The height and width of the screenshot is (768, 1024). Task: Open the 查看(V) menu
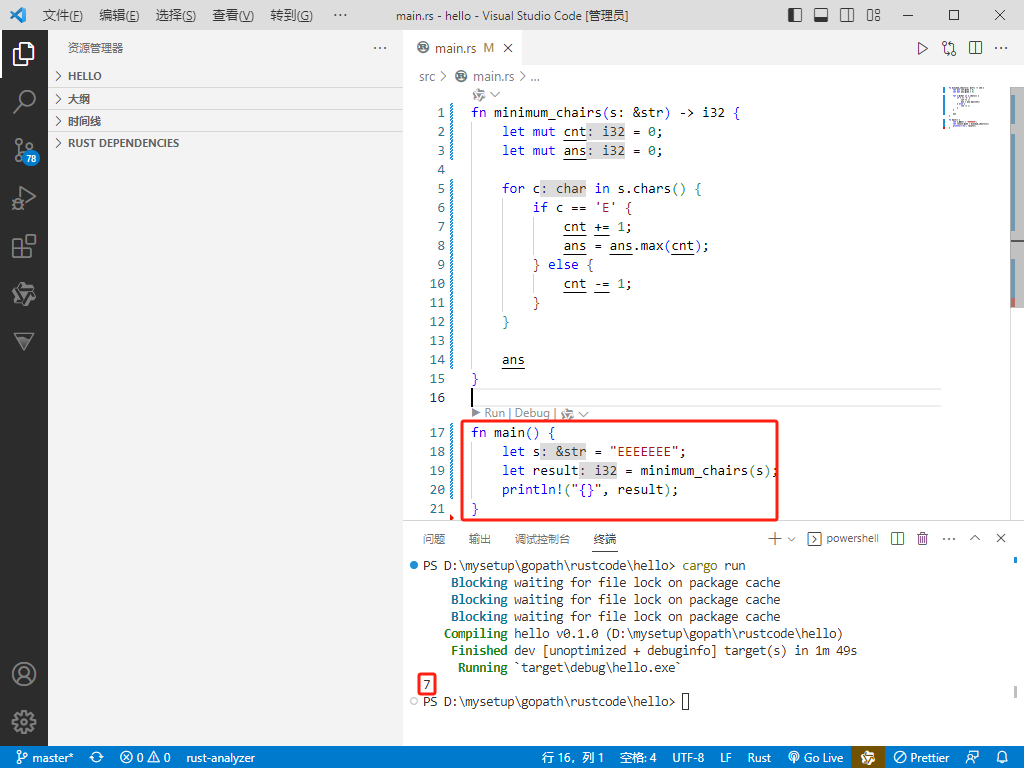coord(233,15)
